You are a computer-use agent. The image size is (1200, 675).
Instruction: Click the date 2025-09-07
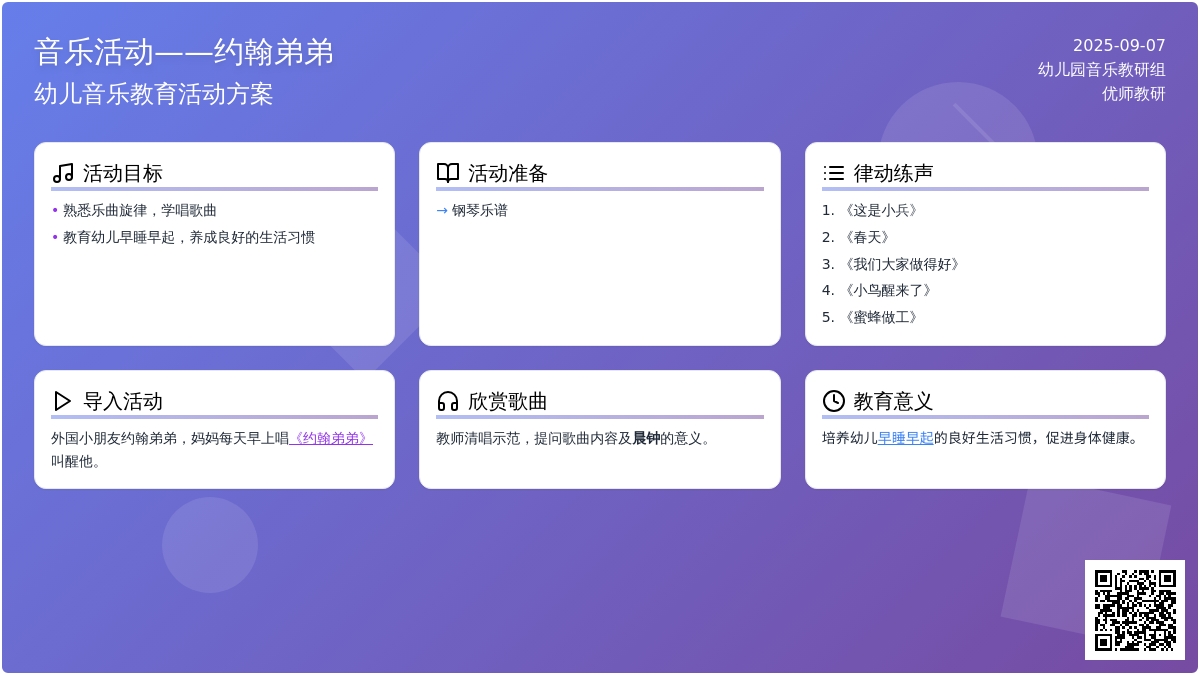pyautogui.click(x=1119, y=45)
